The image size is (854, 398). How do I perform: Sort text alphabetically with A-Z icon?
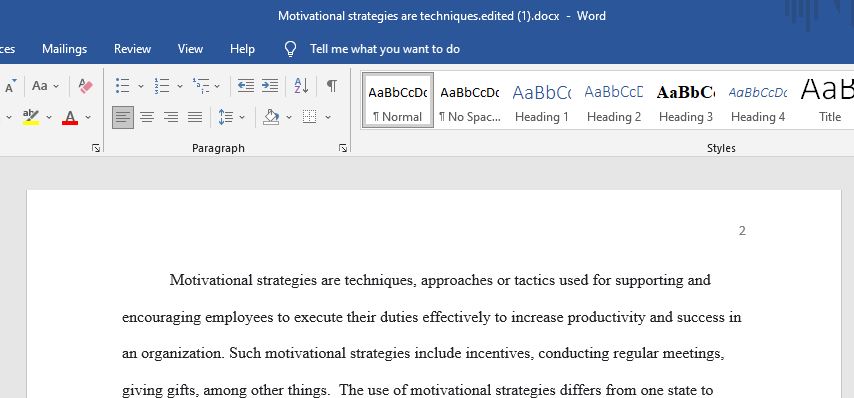301,86
